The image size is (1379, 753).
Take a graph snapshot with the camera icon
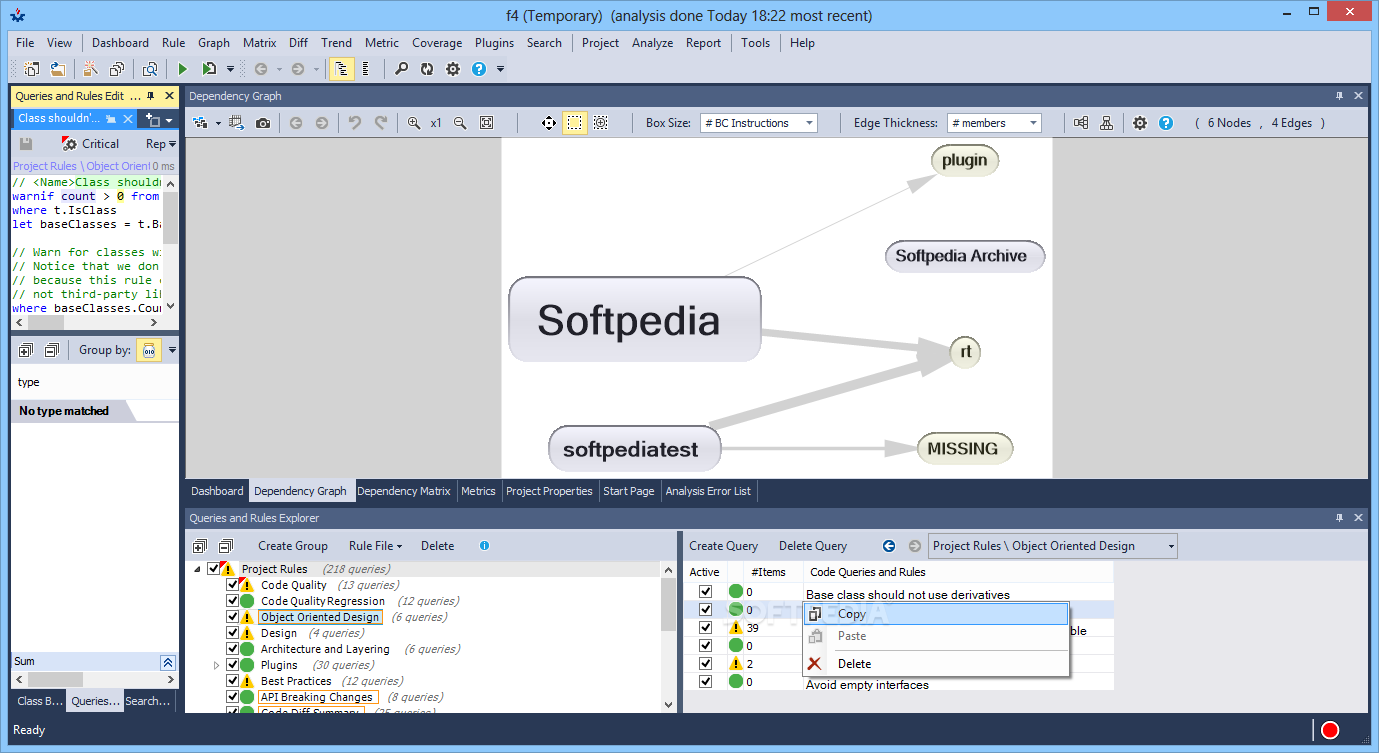pos(263,123)
